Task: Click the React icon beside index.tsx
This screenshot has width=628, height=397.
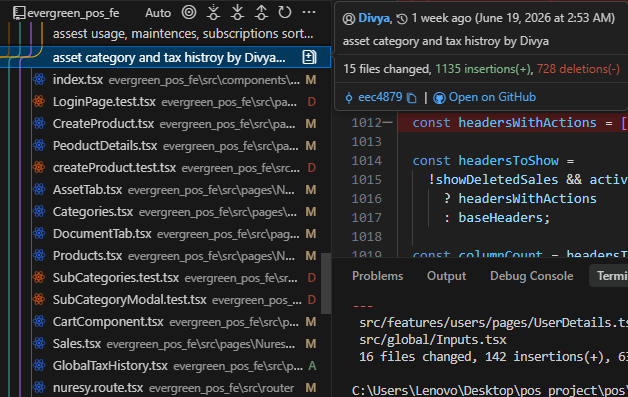Action: 39,80
